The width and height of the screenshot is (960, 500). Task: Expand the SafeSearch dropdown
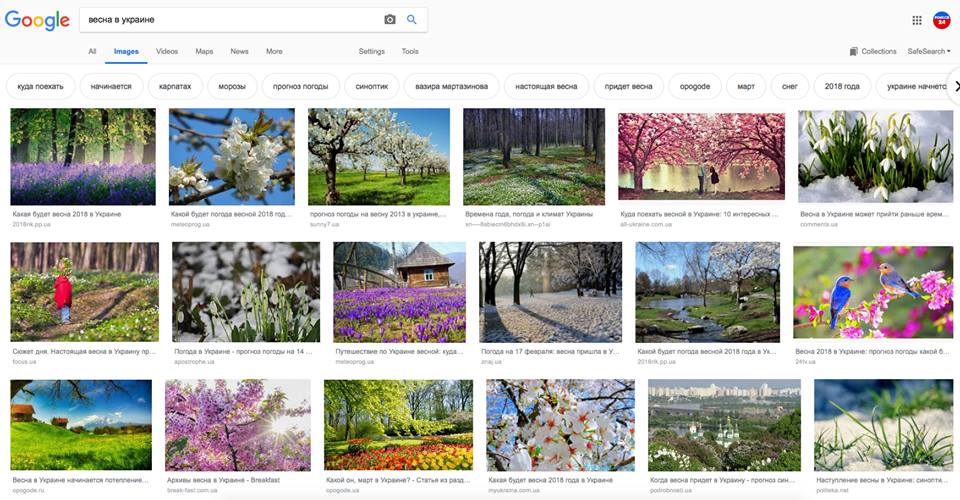(928, 51)
